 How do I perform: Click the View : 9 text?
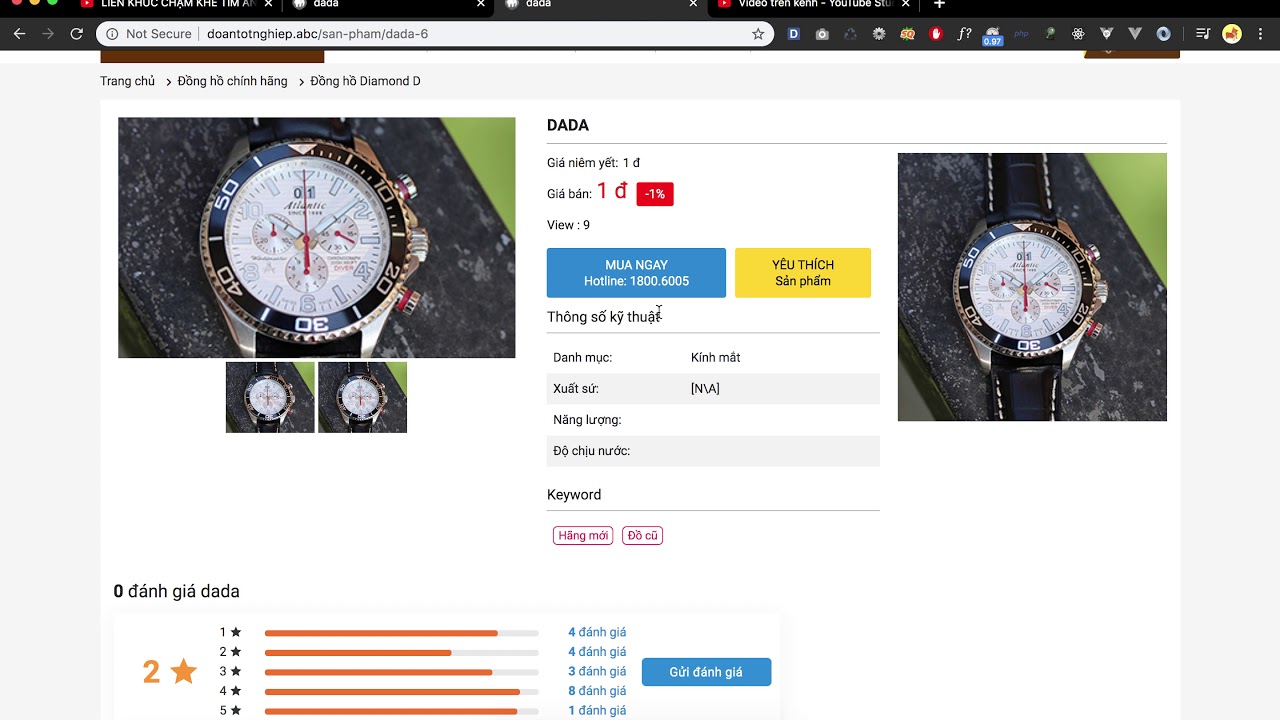[x=568, y=225]
